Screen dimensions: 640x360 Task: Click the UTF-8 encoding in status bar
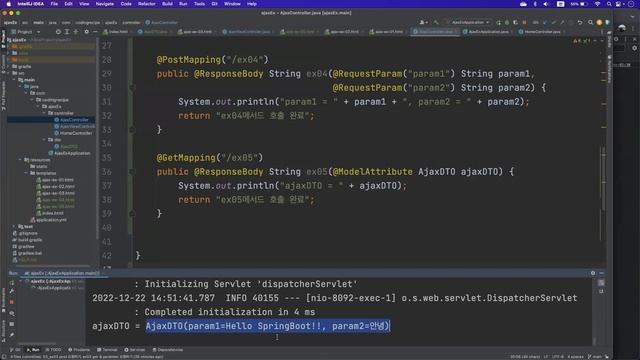point(558,357)
